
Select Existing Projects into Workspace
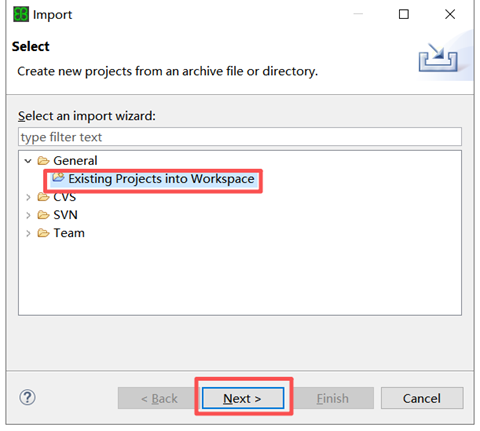(161, 179)
